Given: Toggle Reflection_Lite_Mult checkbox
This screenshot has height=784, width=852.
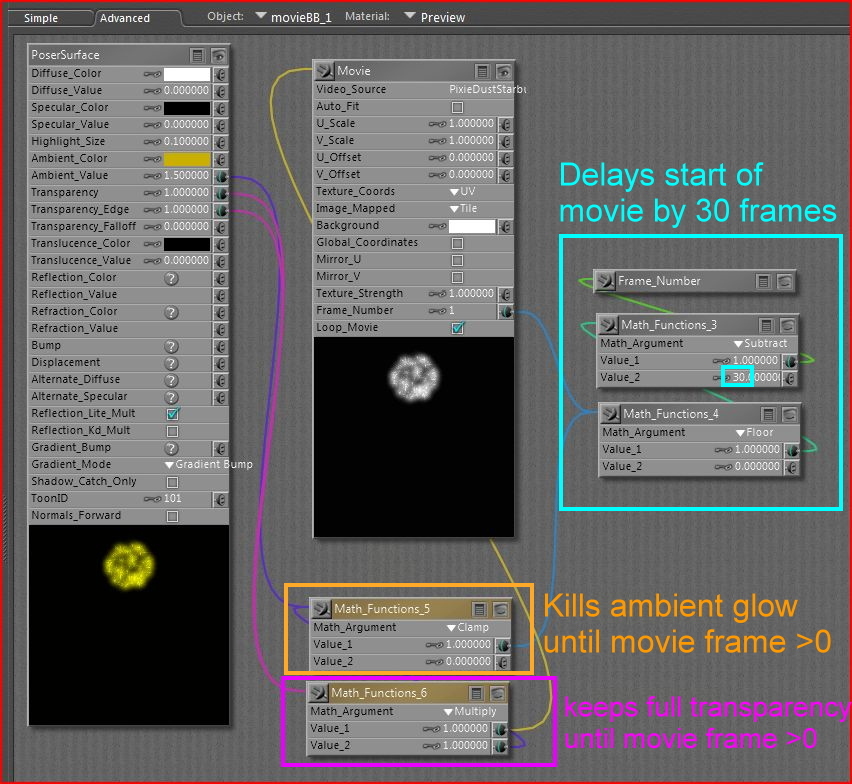Looking at the screenshot, I should [x=173, y=414].
